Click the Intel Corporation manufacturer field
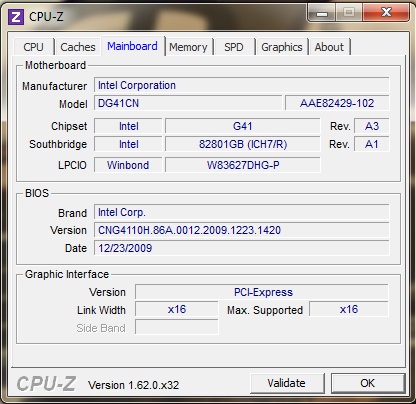 pos(242,85)
